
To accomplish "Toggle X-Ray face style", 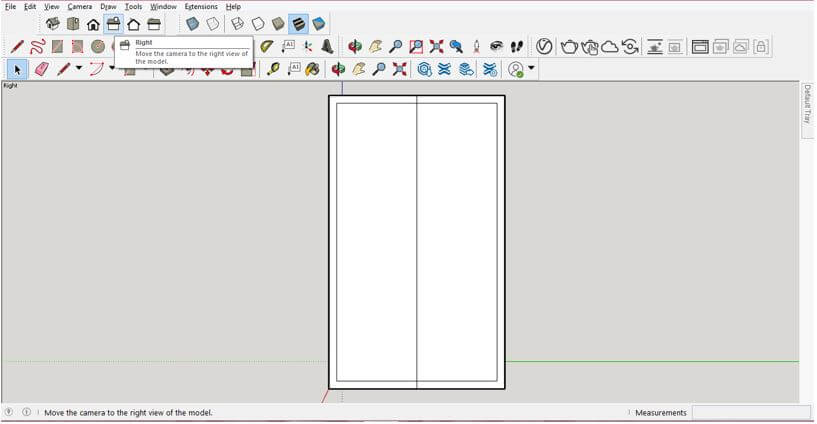I will (193, 24).
